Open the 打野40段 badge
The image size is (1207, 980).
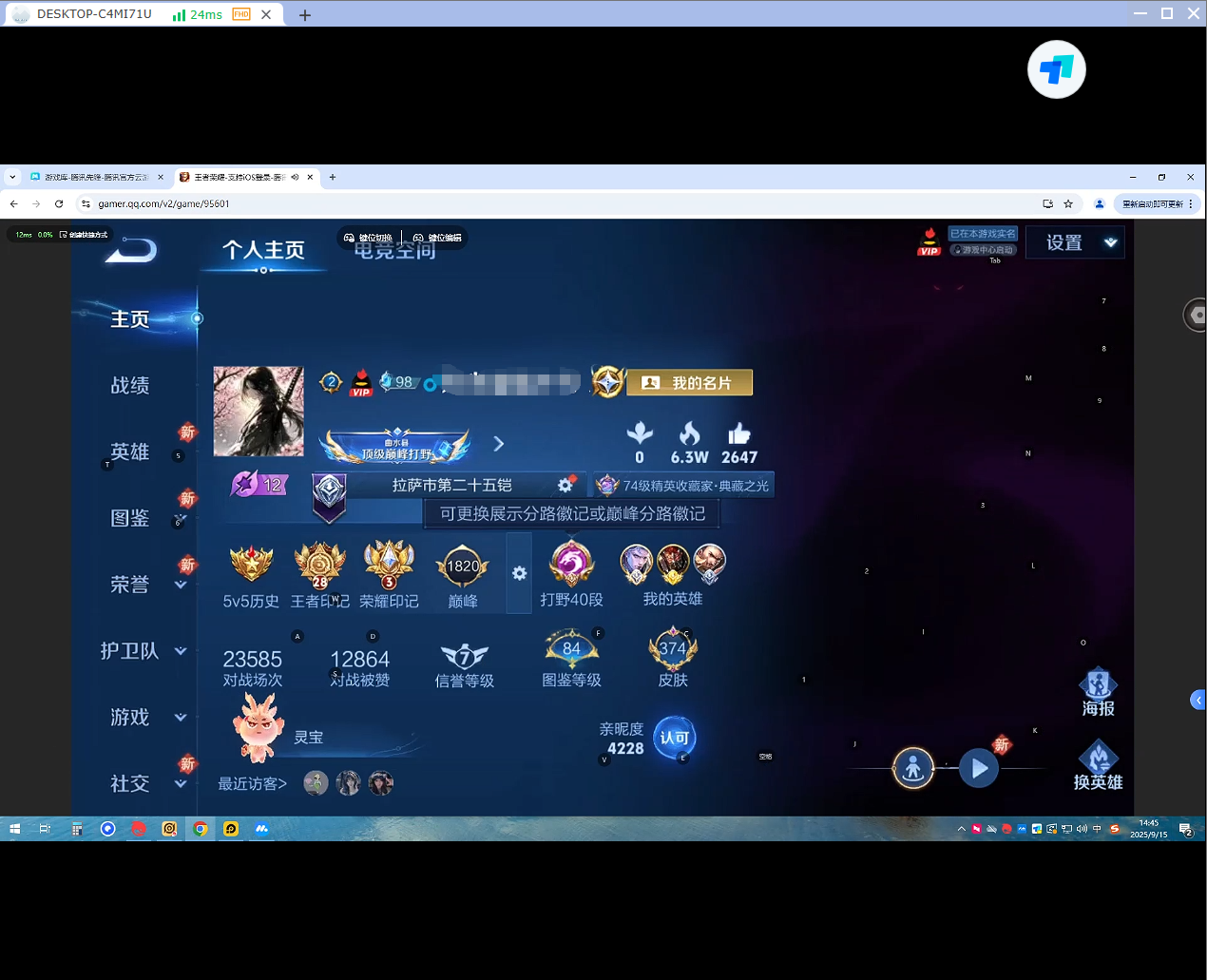pos(572,574)
